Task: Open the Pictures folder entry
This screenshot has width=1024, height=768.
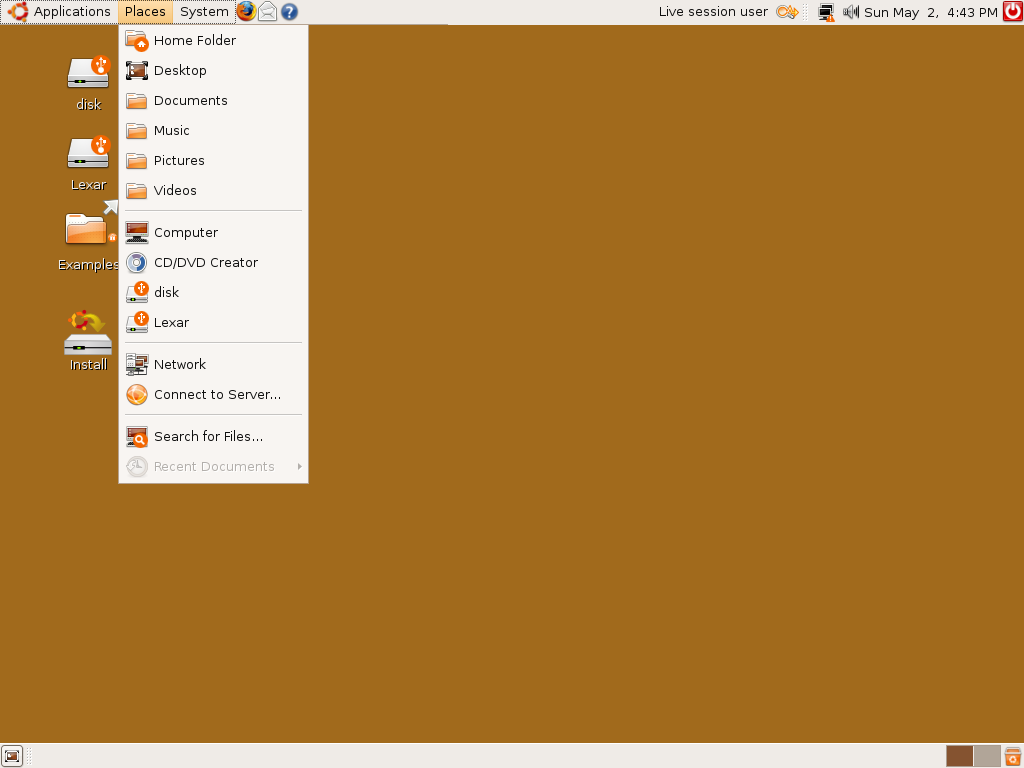Action: (x=214, y=161)
